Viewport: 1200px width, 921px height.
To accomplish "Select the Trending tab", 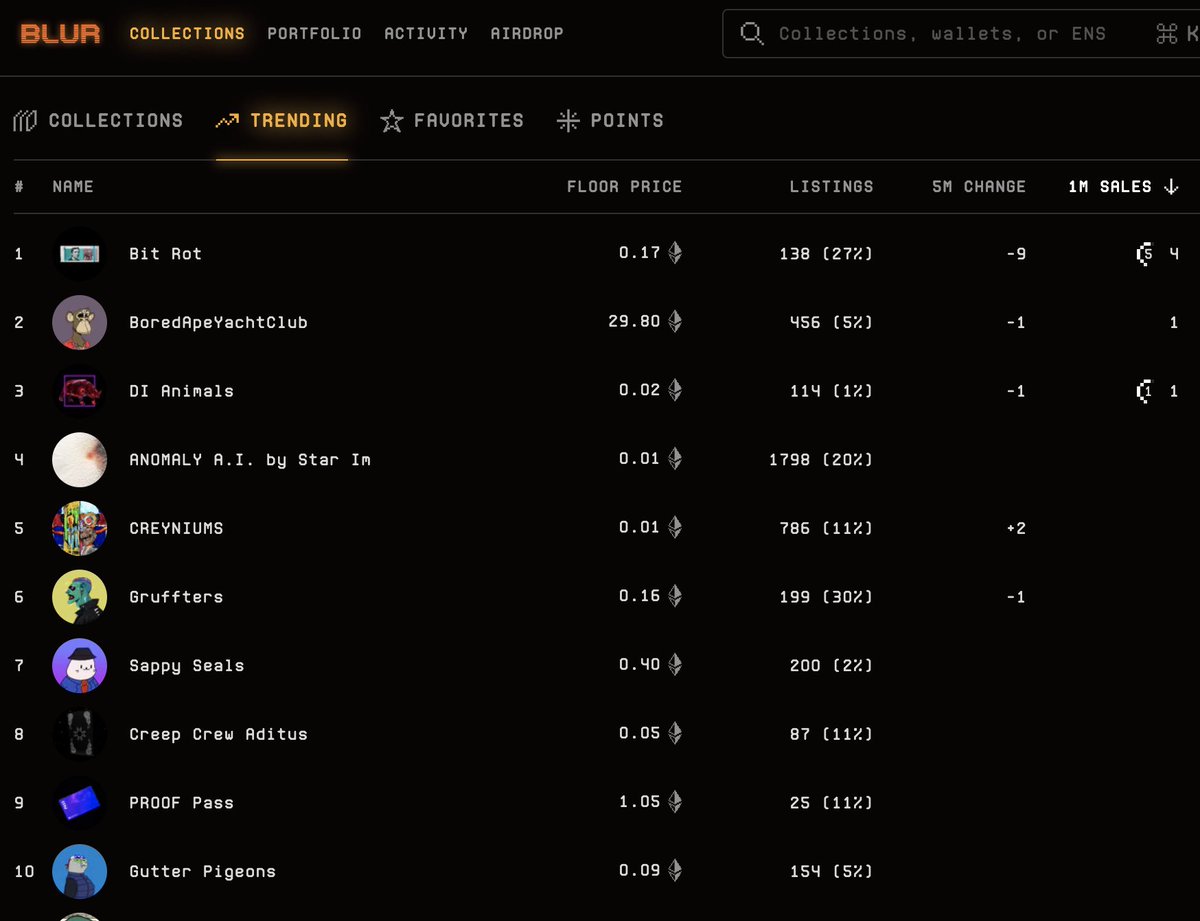I will pos(282,121).
